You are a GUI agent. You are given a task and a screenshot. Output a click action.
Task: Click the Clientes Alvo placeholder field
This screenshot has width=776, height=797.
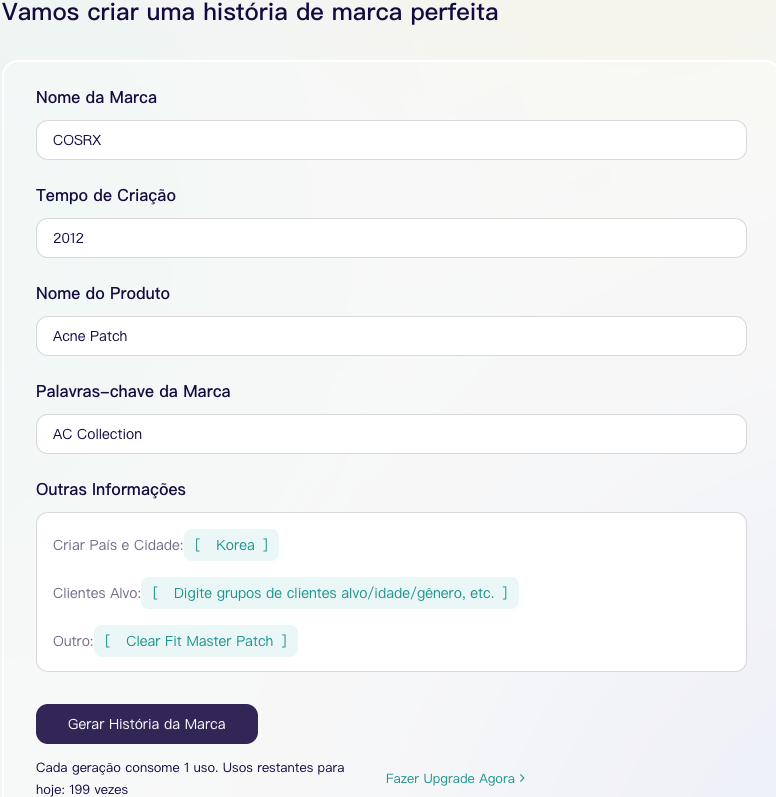click(333, 593)
